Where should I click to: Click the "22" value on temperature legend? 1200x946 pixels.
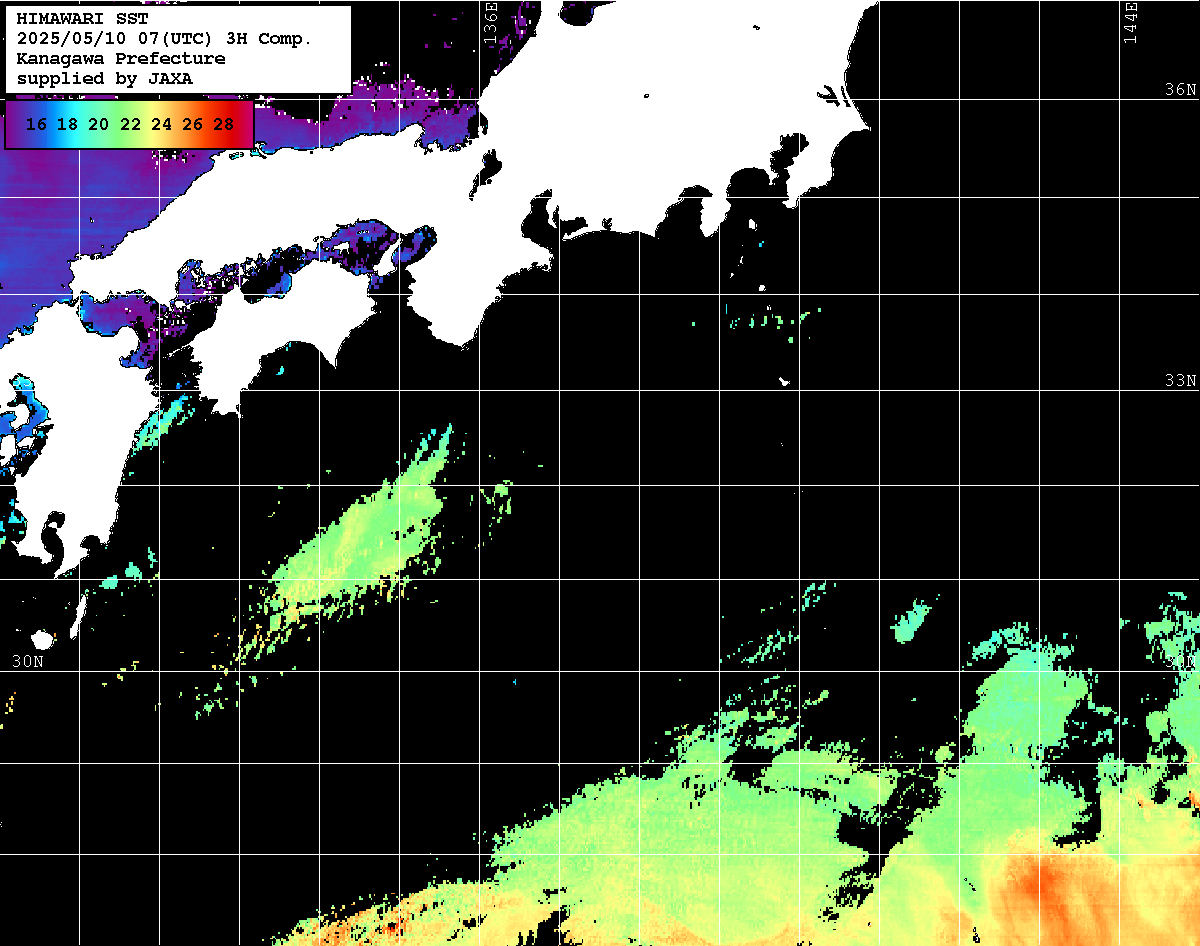(130, 125)
